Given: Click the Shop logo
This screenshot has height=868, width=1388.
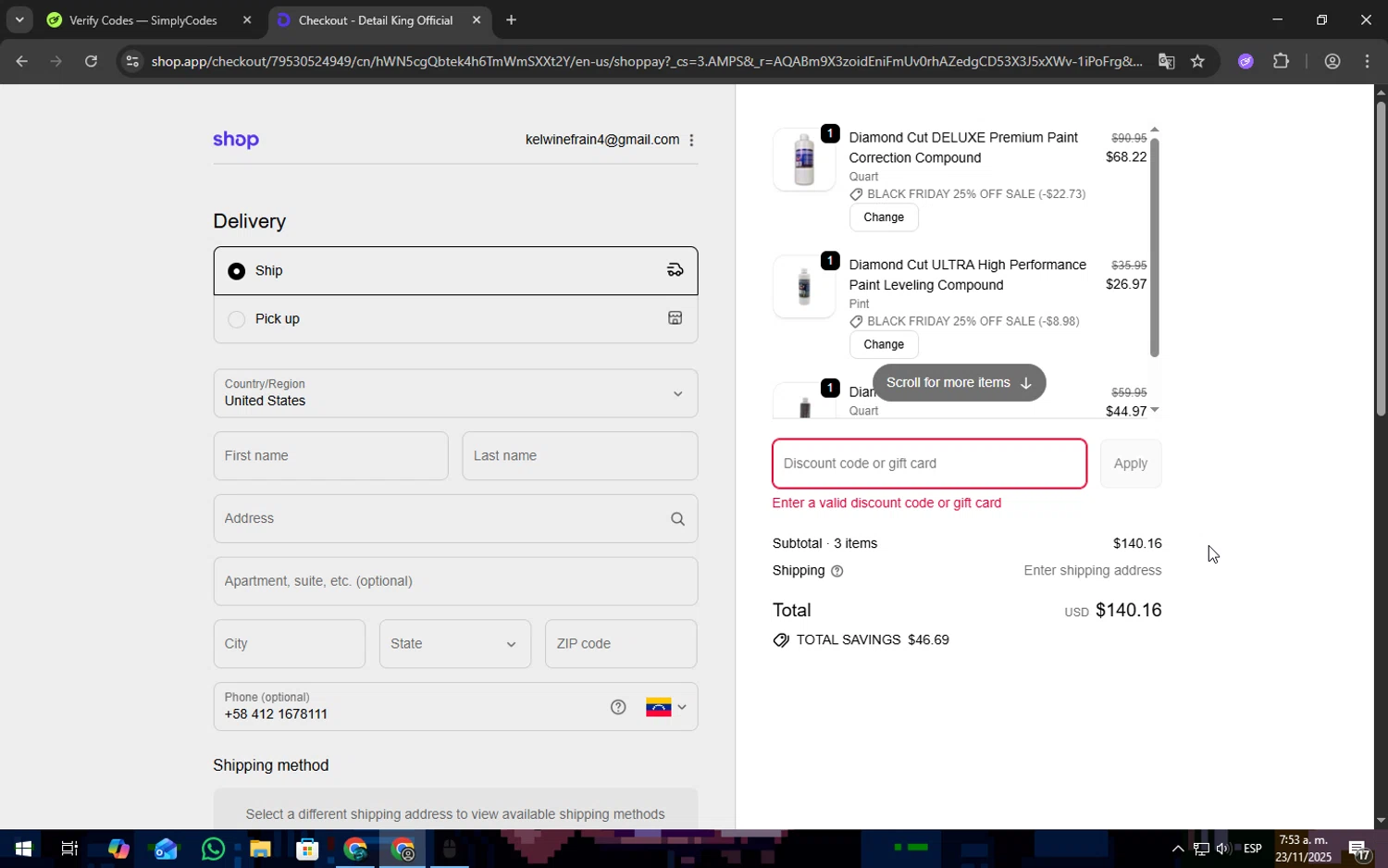Looking at the screenshot, I should pyautogui.click(x=236, y=140).
